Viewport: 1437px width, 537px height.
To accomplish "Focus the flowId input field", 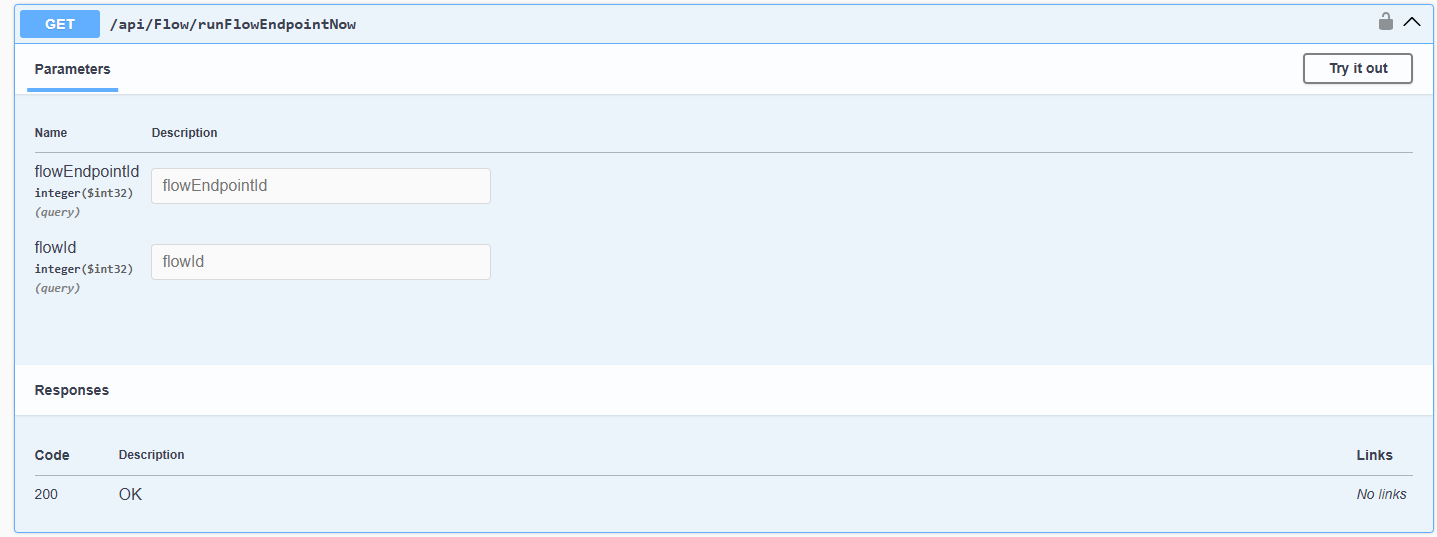I will 320,262.
